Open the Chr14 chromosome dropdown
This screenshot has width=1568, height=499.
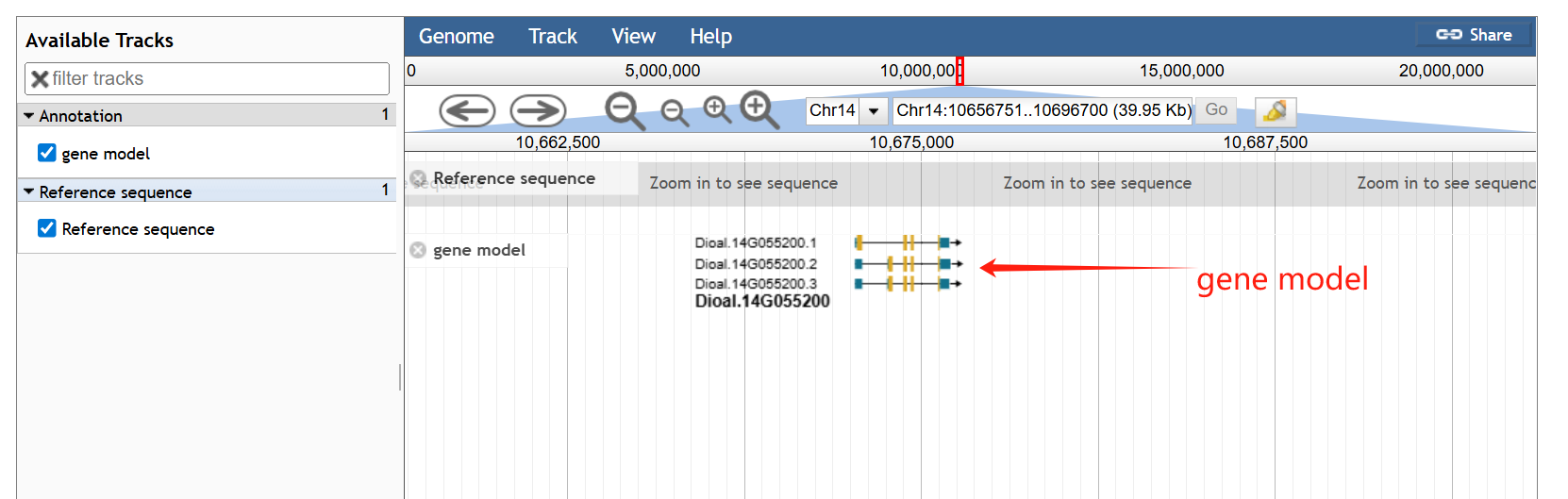point(874,111)
